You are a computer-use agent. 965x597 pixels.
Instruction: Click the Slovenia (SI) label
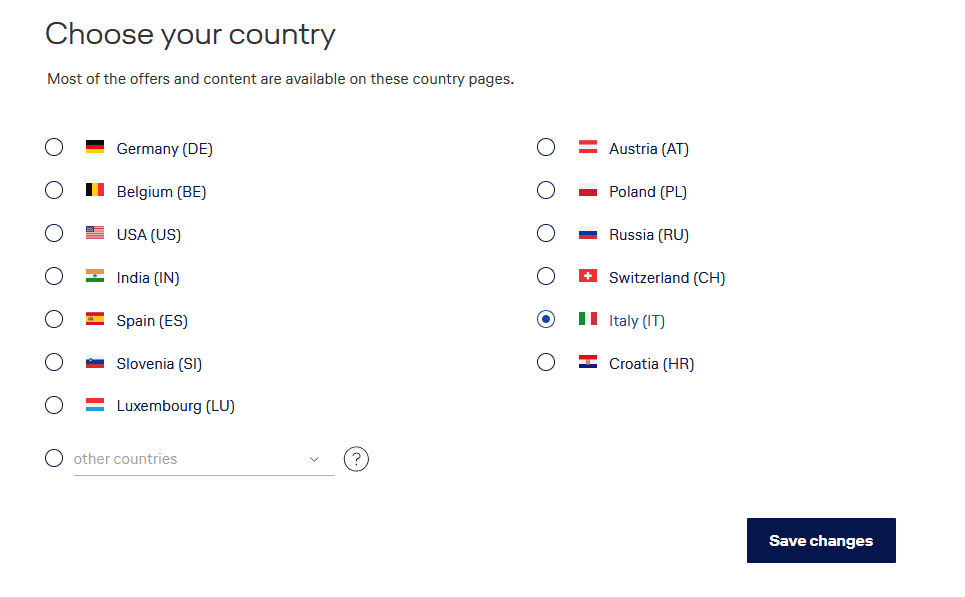click(x=159, y=364)
